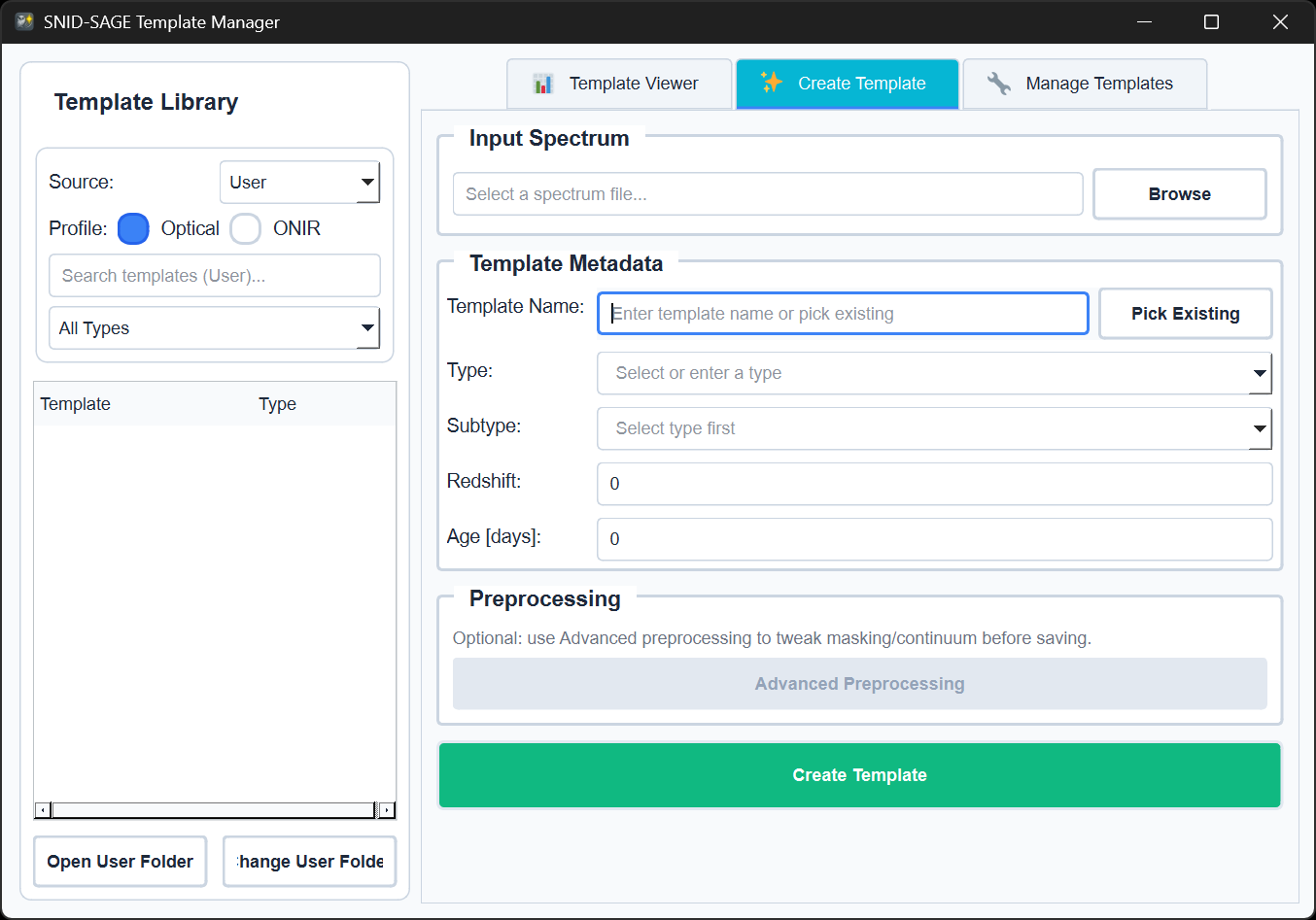Screen dimensions: 1316x920
Task: Click the All Types dropdown arrow
Action: click(368, 327)
